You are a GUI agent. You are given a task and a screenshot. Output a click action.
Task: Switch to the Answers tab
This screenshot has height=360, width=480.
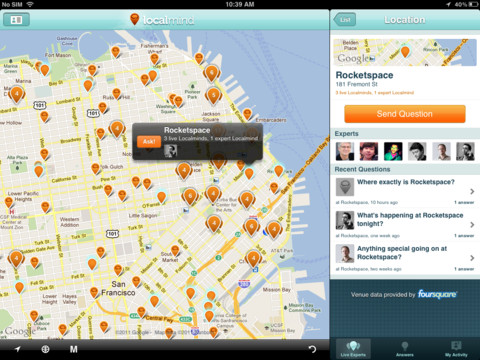coord(405,349)
